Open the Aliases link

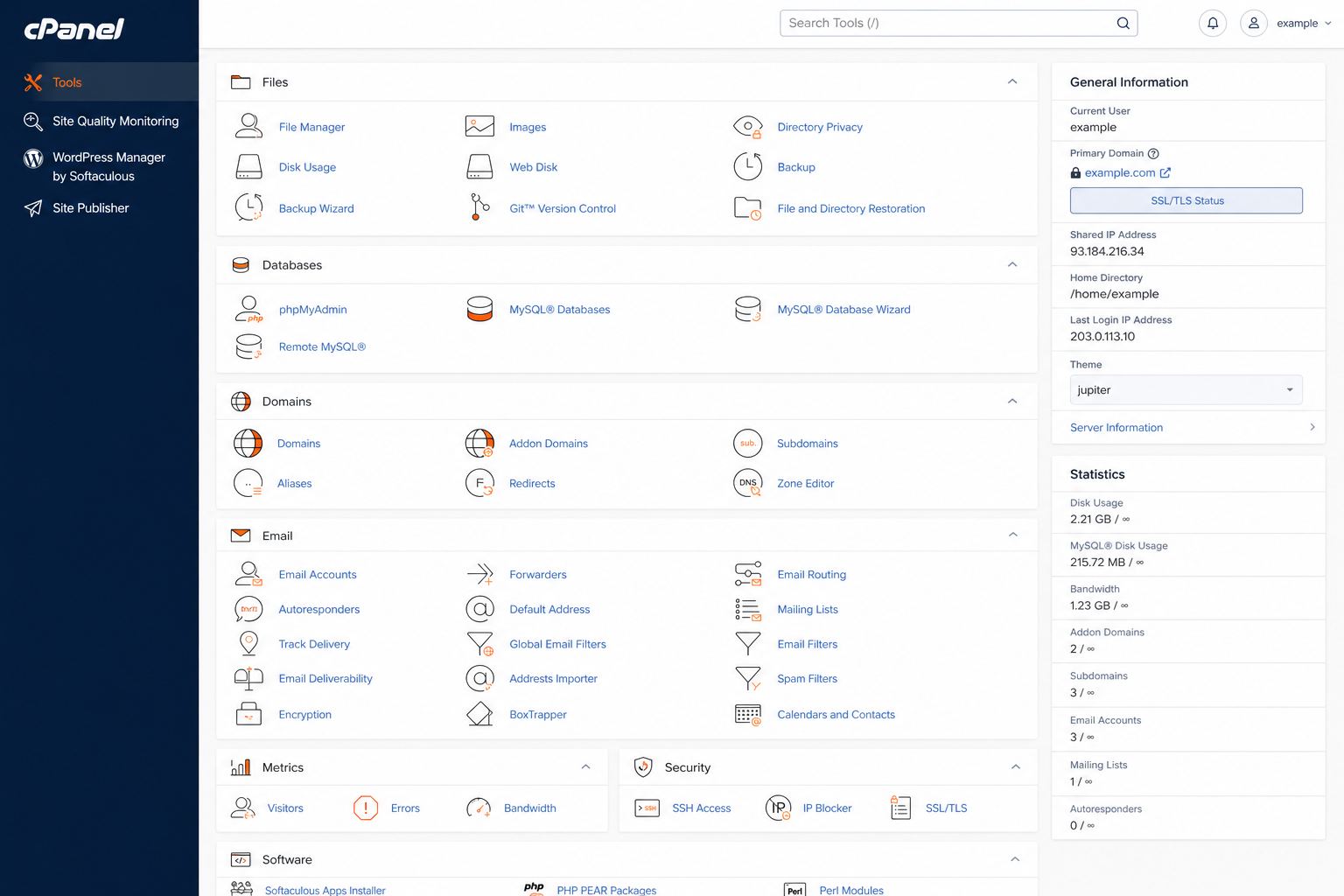click(294, 483)
